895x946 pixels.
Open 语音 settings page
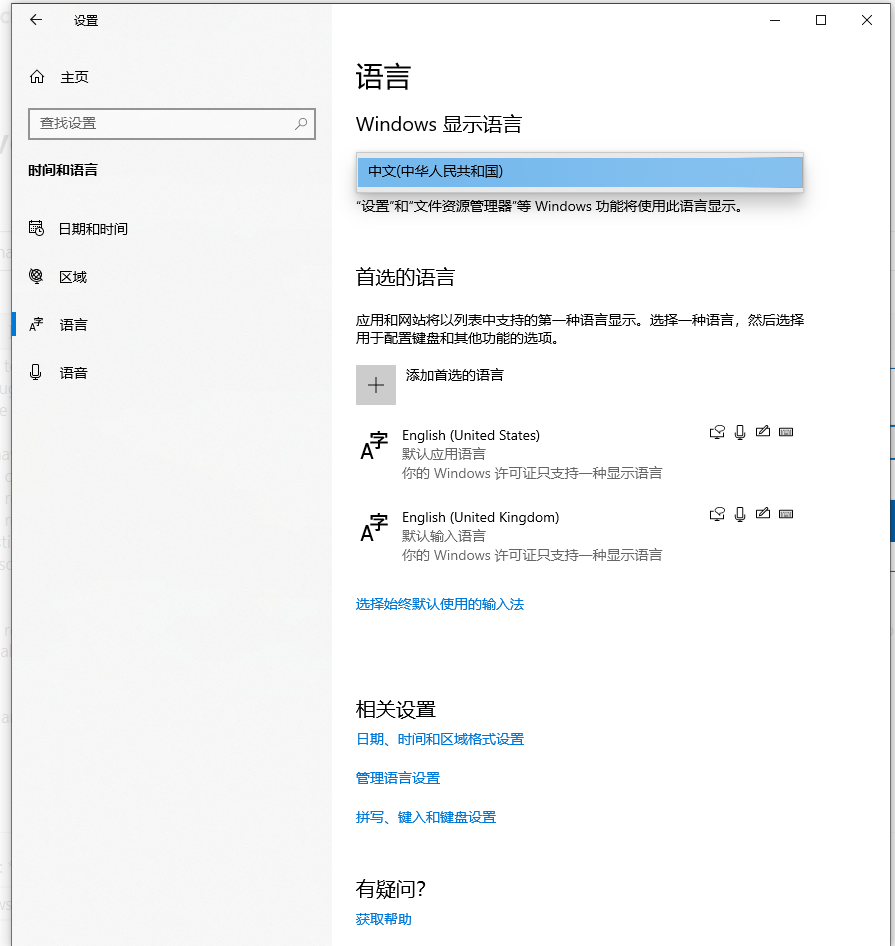coord(73,373)
